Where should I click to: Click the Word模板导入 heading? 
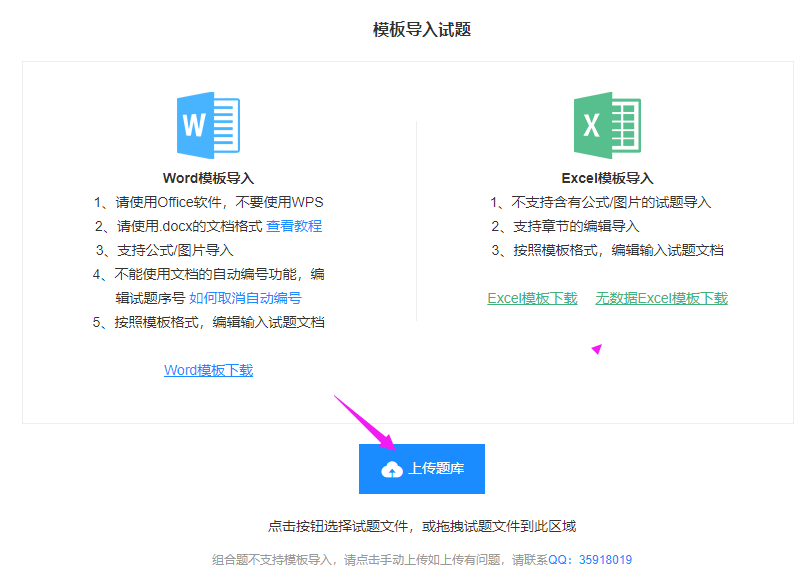click(208, 178)
